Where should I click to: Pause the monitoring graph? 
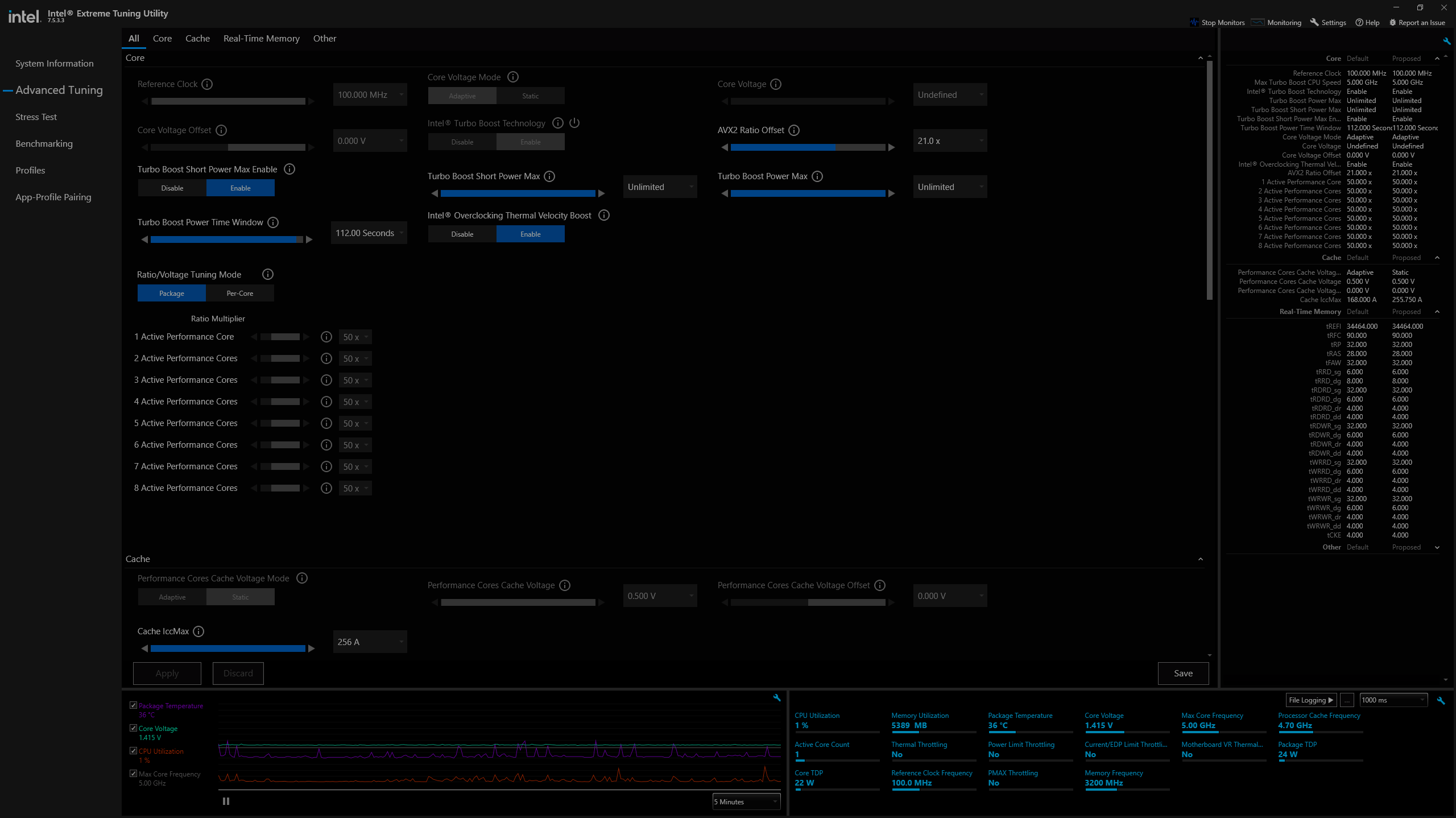226,801
